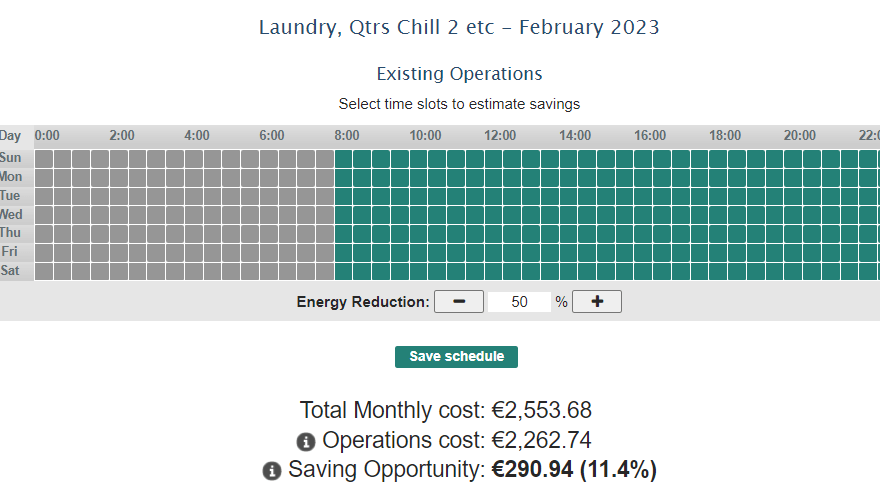The width and height of the screenshot is (880, 491).
Task: Toggle the Friday 16:00 time slot
Action: coord(643,252)
